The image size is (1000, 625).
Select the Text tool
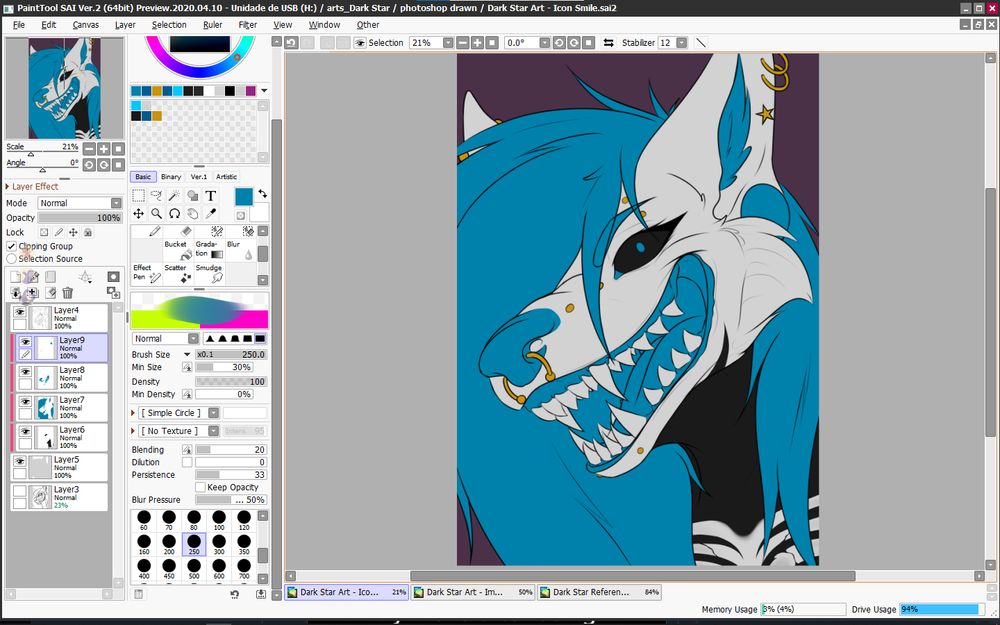(211, 196)
